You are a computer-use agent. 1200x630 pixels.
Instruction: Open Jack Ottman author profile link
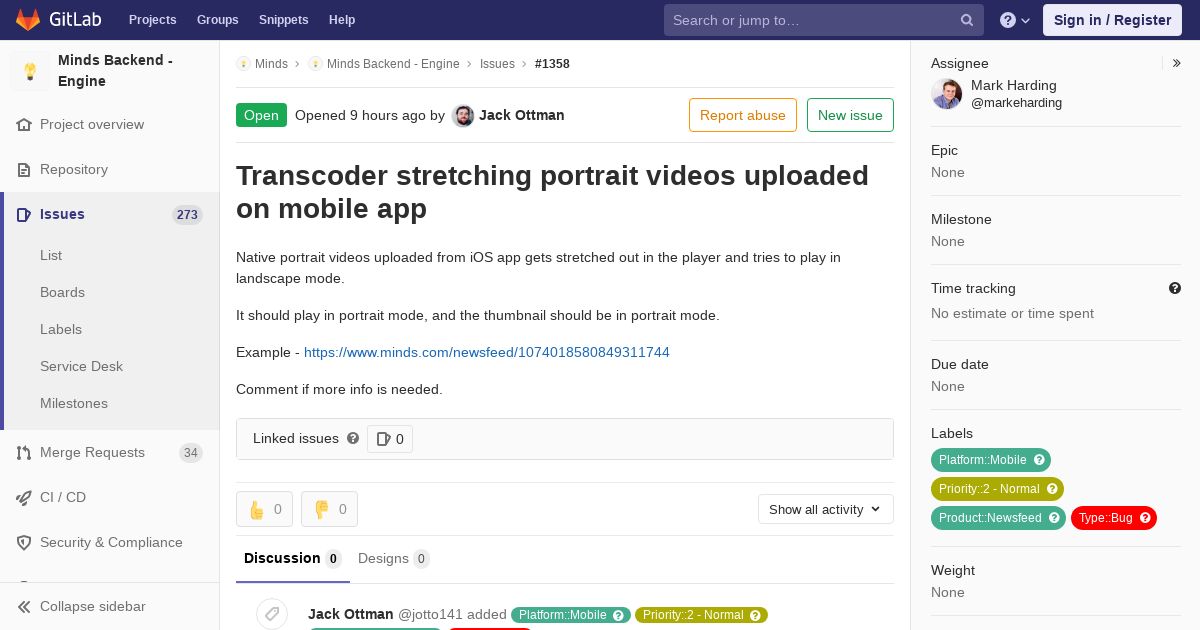coord(522,116)
